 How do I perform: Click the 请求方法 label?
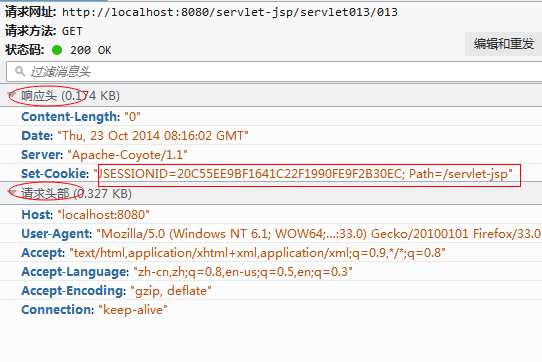click(30, 31)
